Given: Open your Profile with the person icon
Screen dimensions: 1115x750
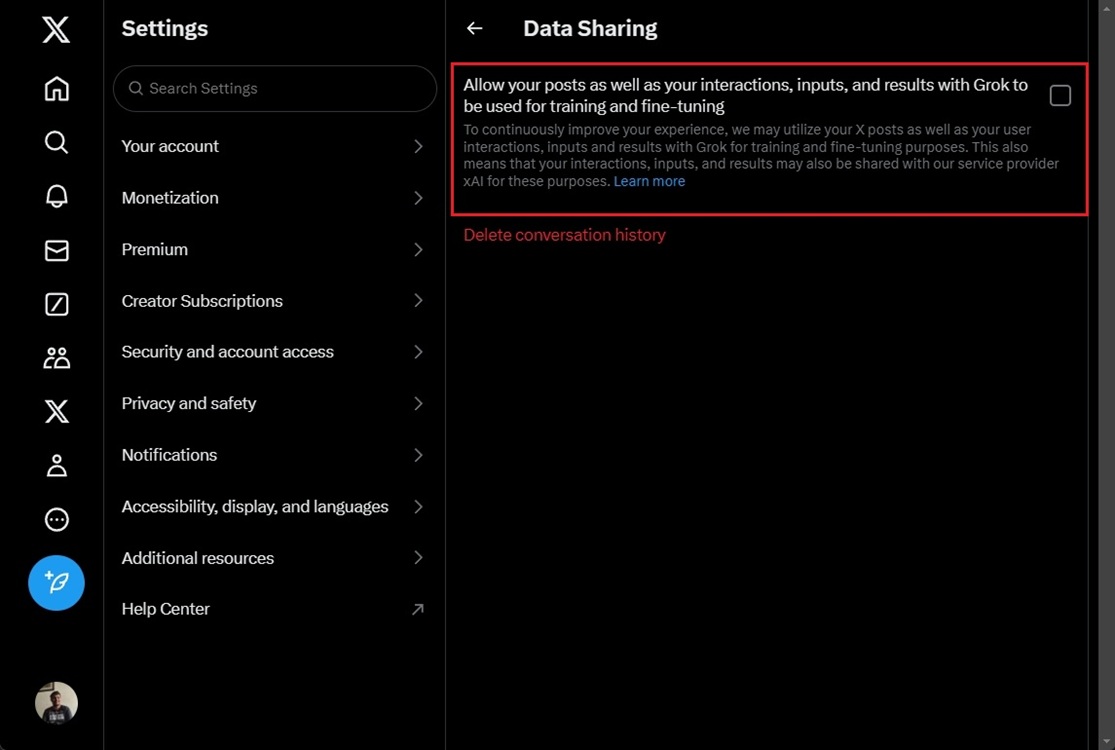Looking at the screenshot, I should (56, 465).
